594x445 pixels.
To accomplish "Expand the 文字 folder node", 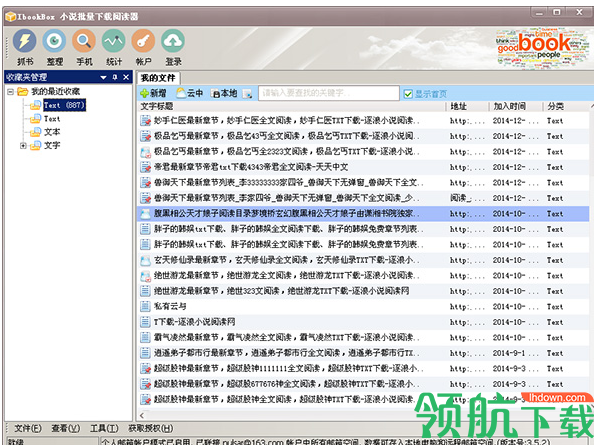I will click(23, 145).
